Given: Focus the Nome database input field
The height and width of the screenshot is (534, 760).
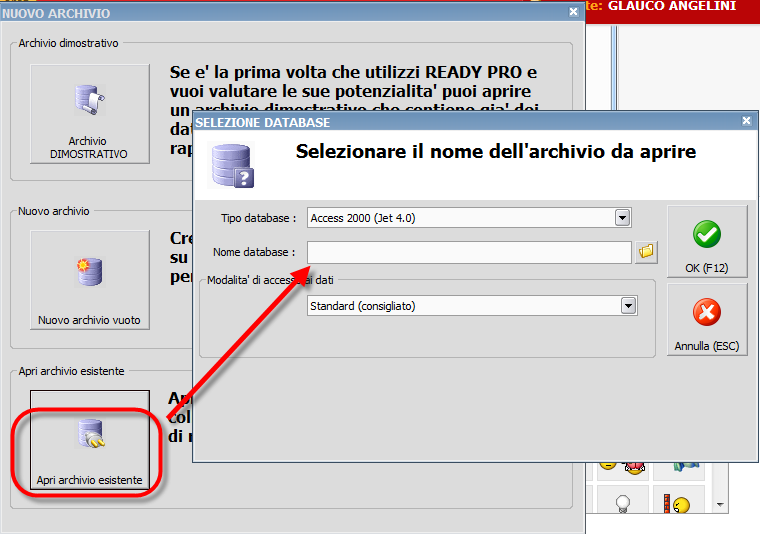Looking at the screenshot, I should 469,252.
